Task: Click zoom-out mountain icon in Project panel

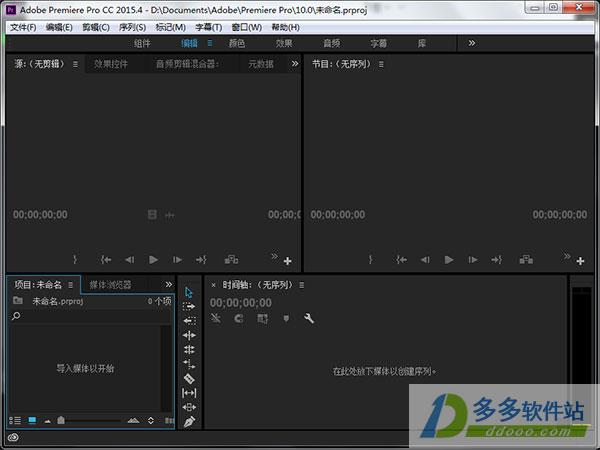Action: tap(47, 421)
